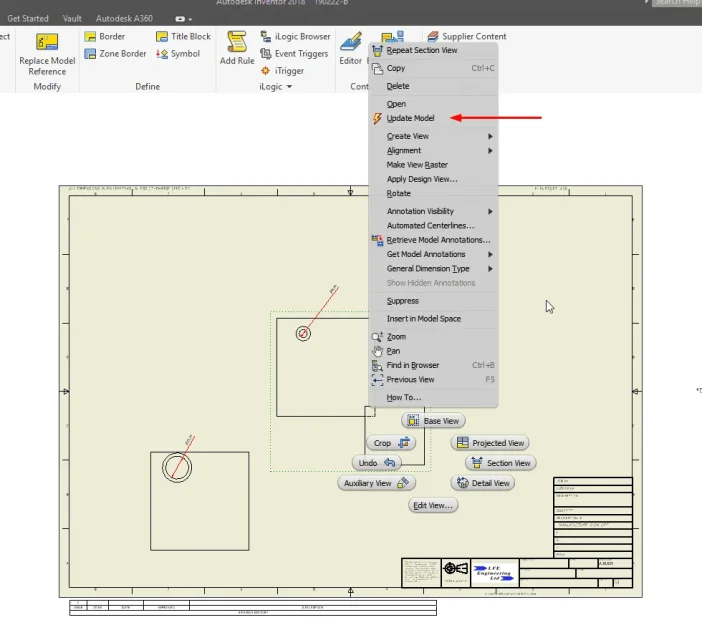Click the Replace Model Reference icon
Image resolution: width=702 pixels, height=640 pixels.
(x=47, y=42)
